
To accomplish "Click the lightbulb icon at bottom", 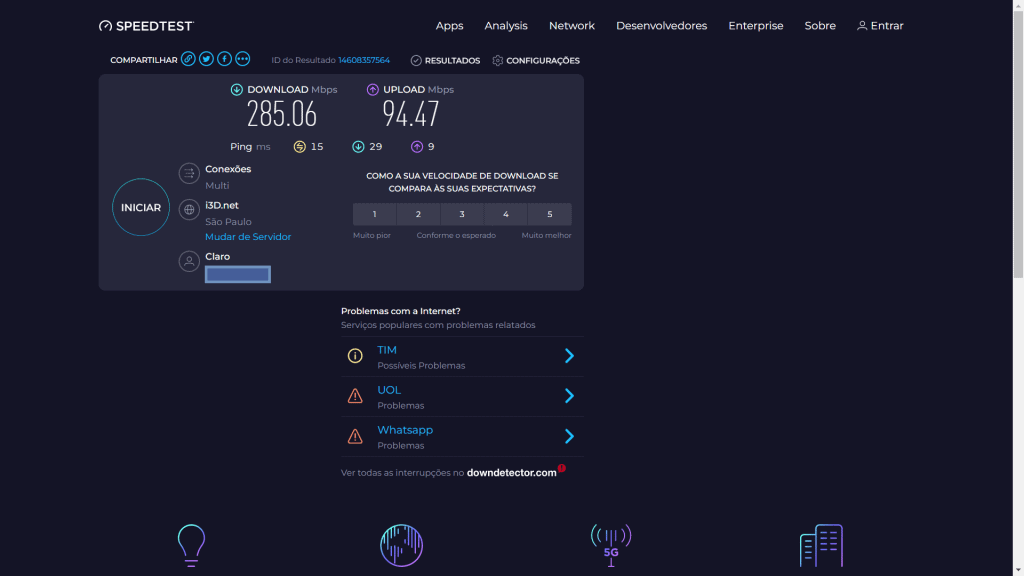I will point(191,545).
